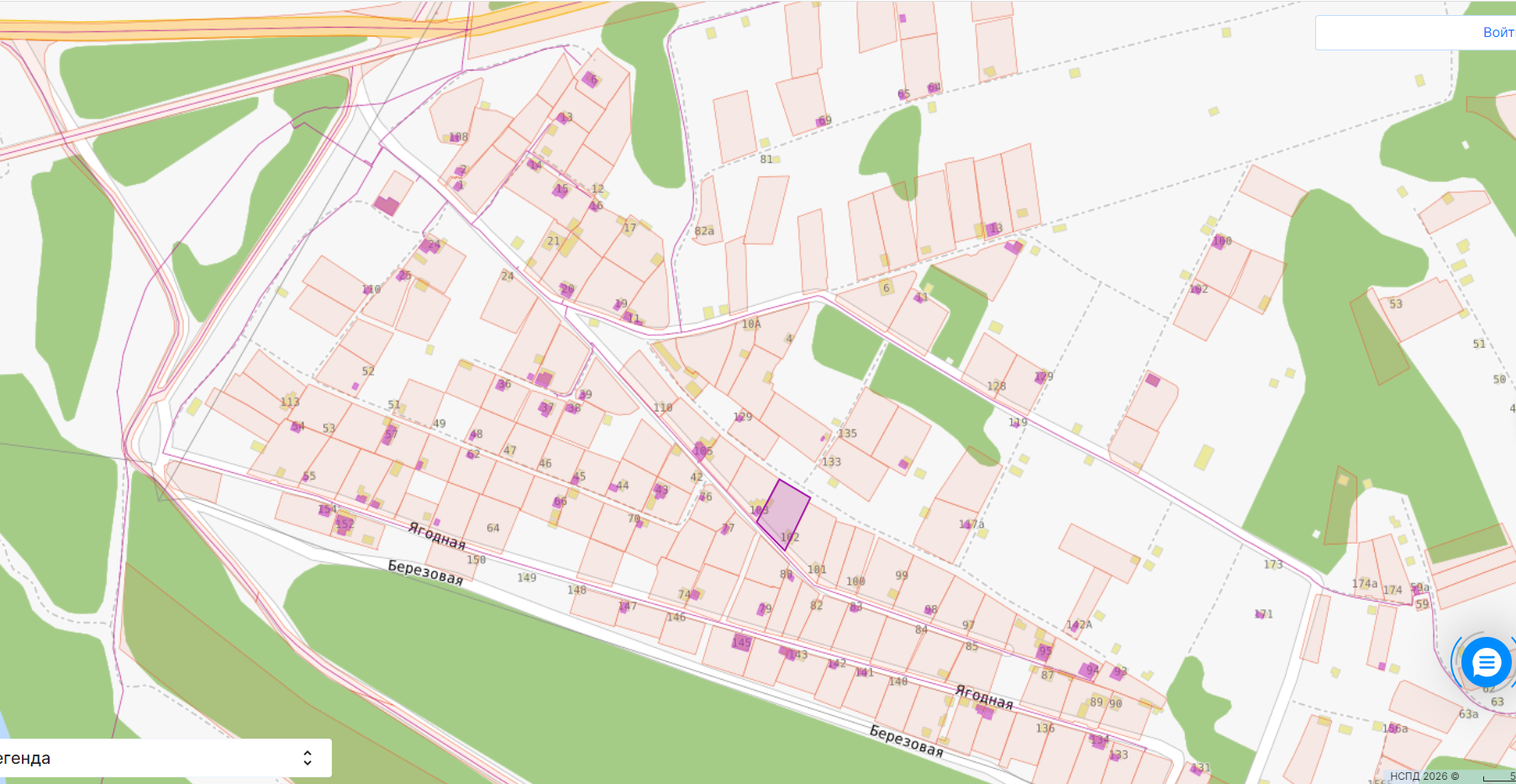Click parcel number 149 label
This screenshot has height=784, width=1516.
pyautogui.click(x=526, y=577)
